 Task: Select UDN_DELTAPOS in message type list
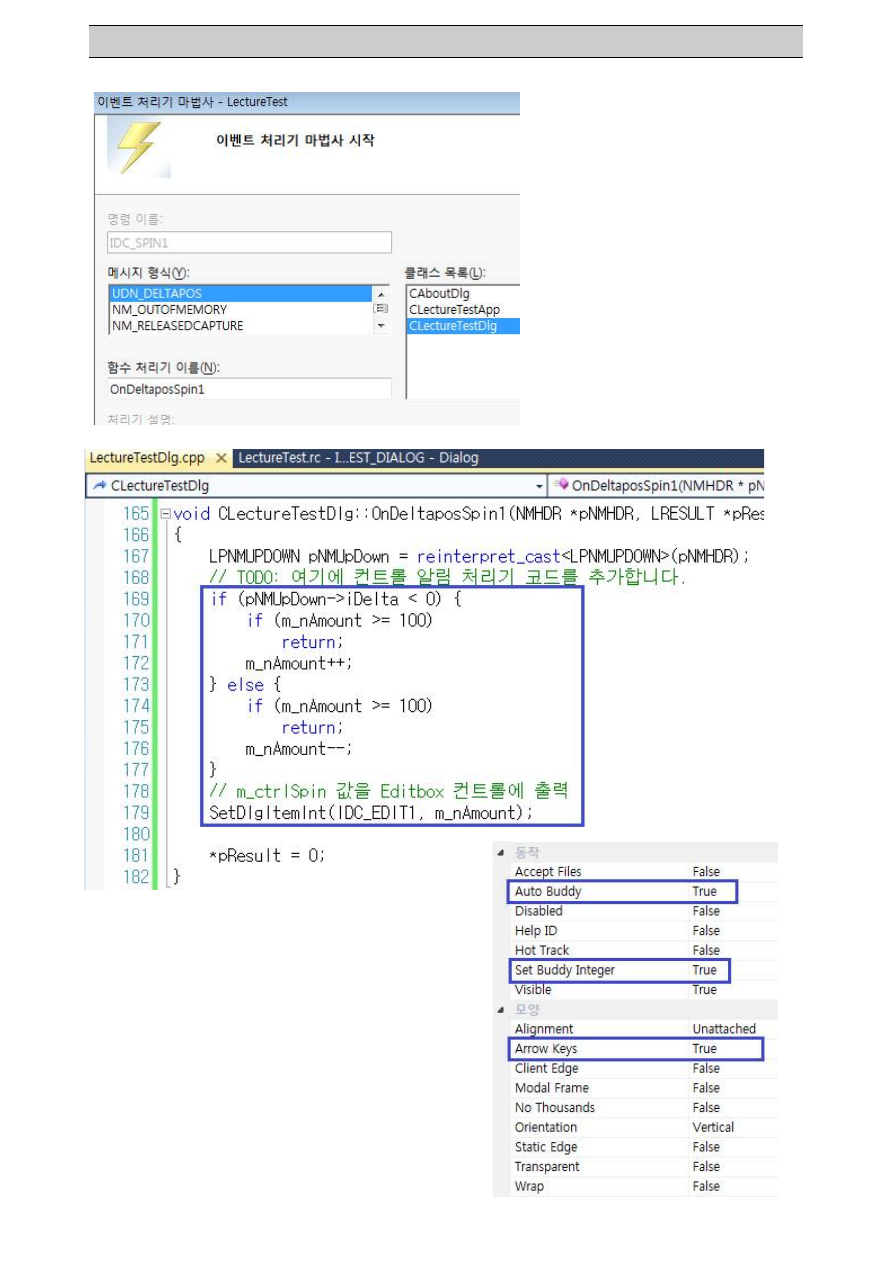point(157,294)
